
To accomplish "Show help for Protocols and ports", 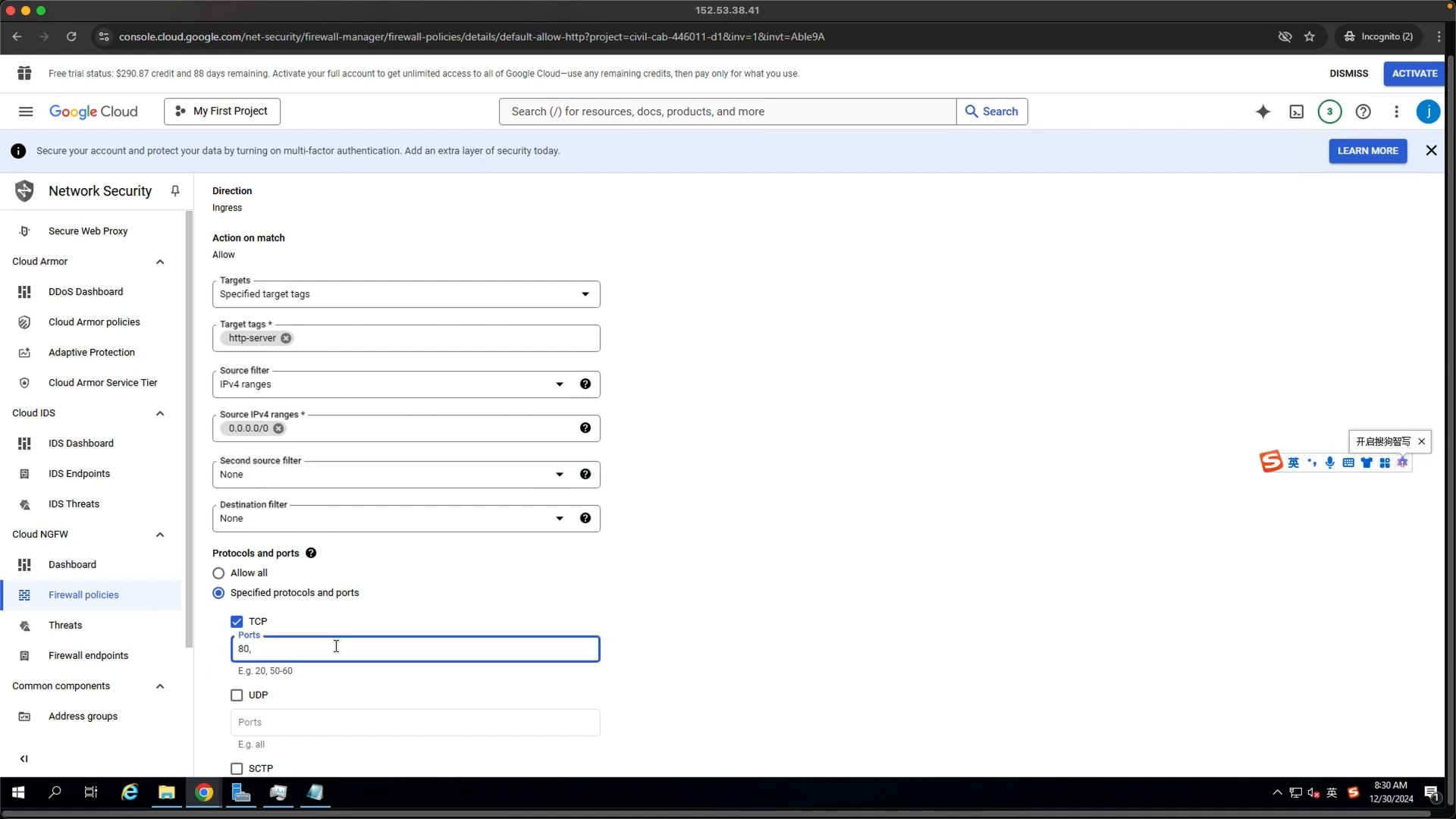I will click(x=311, y=553).
